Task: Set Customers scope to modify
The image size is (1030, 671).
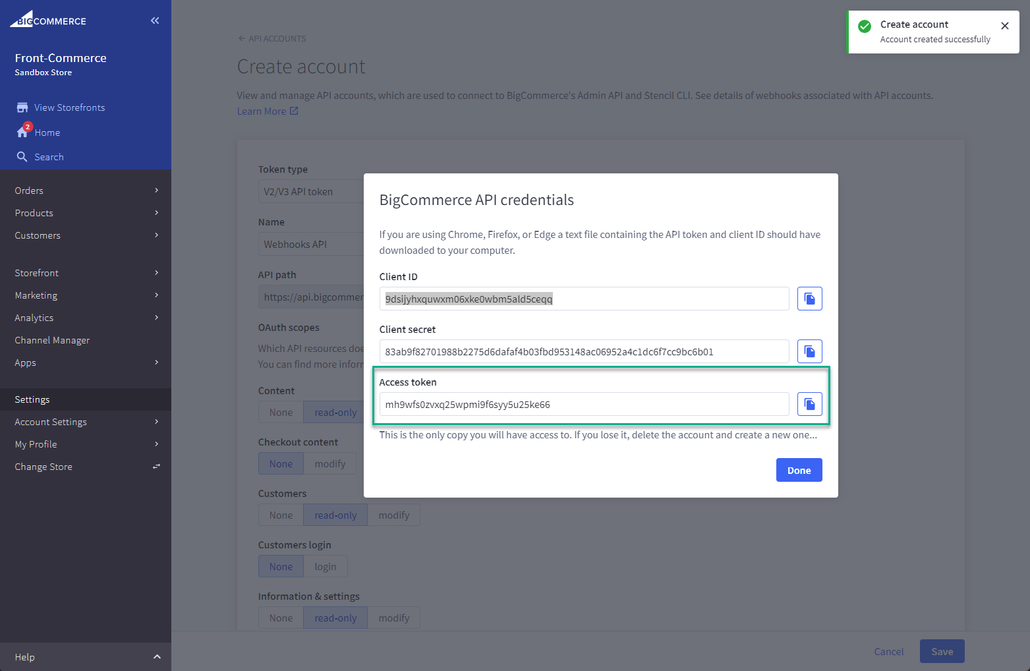Action: pyautogui.click(x=393, y=515)
